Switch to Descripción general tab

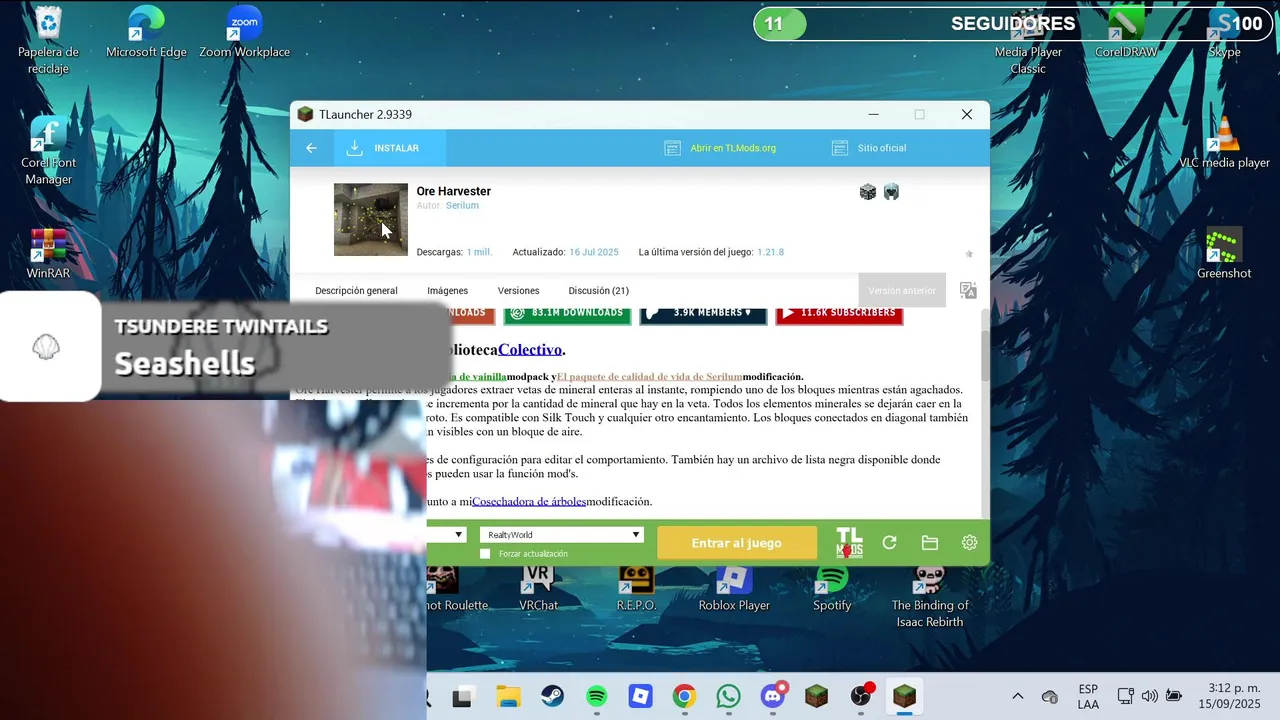[356, 291]
